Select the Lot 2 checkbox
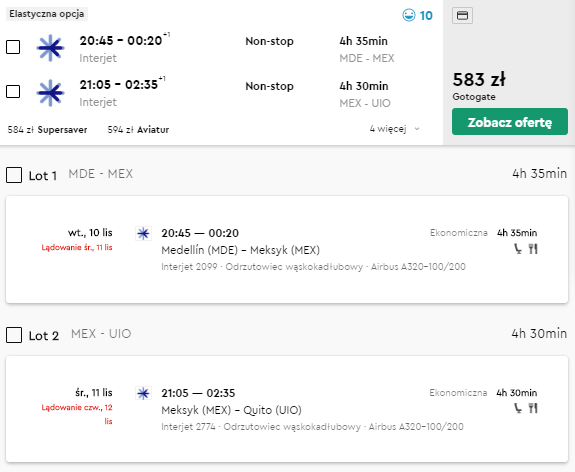This screenshot has height=472, width=575. click(x=14, y=335)
